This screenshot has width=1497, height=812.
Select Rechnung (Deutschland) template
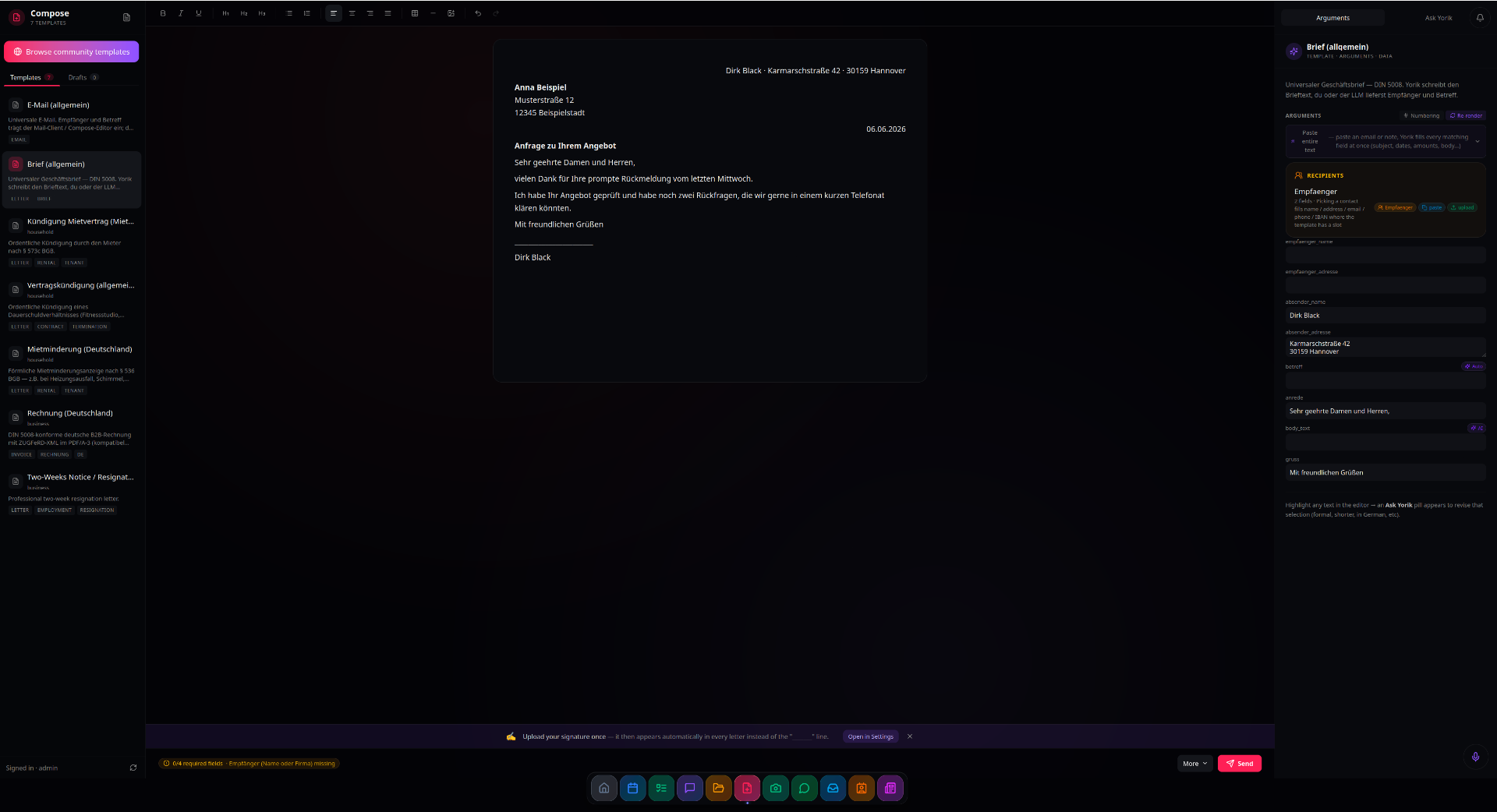click(72, 433)
